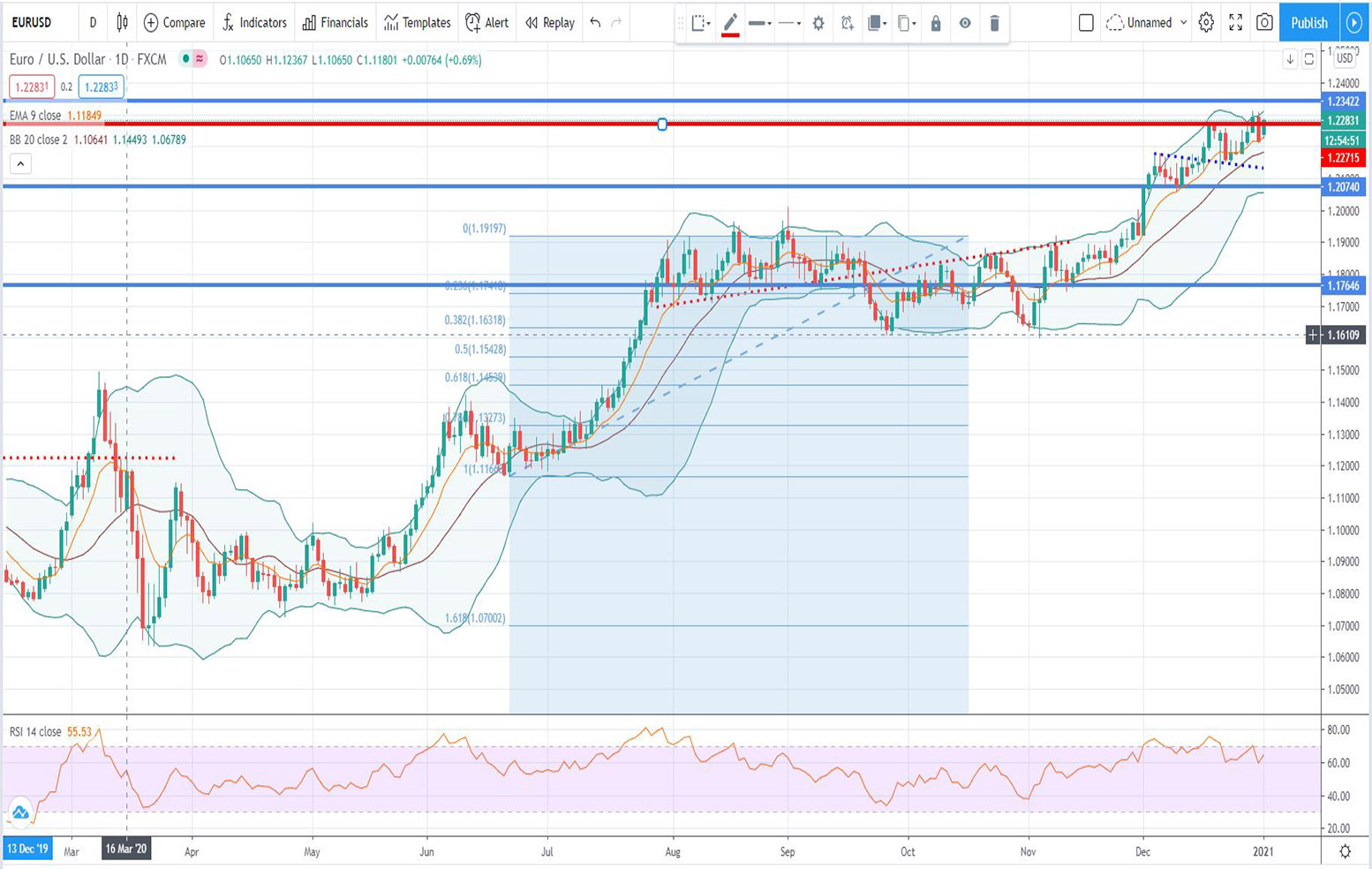Expand the line thickness dropdown
1372x869 pixels.
(759, 23)
